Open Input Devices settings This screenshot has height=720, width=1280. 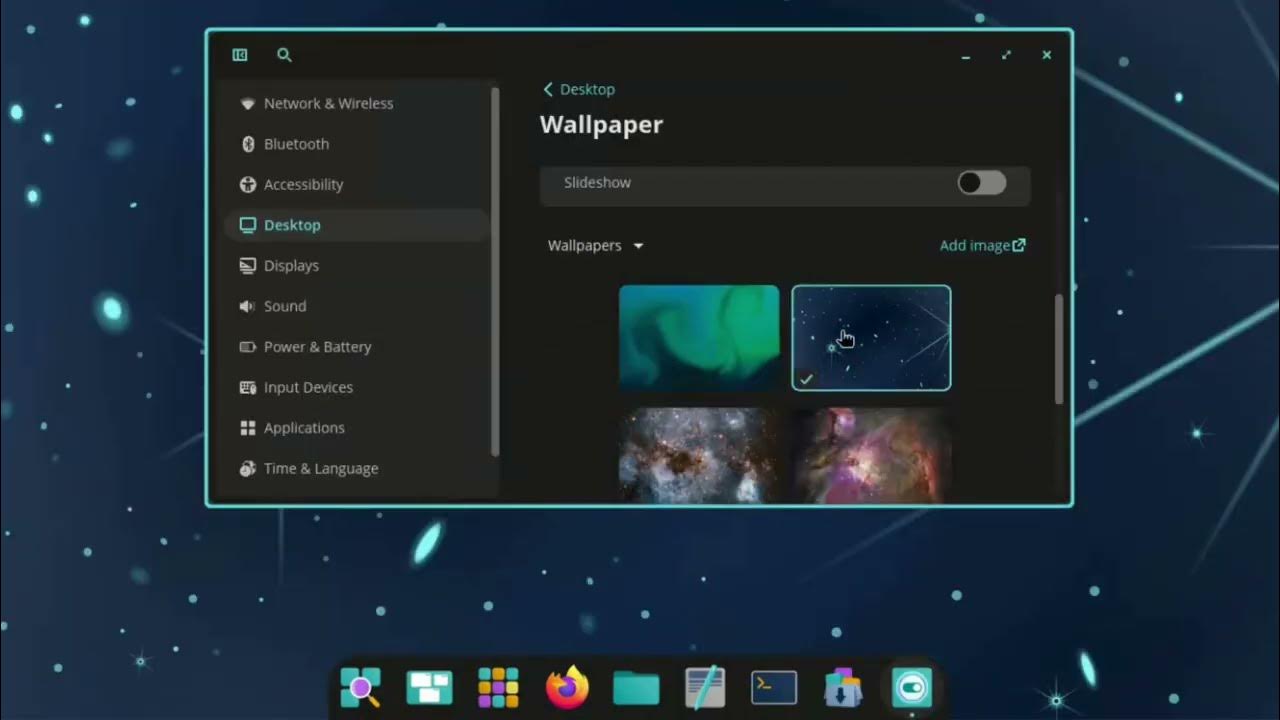pos(308,387)
